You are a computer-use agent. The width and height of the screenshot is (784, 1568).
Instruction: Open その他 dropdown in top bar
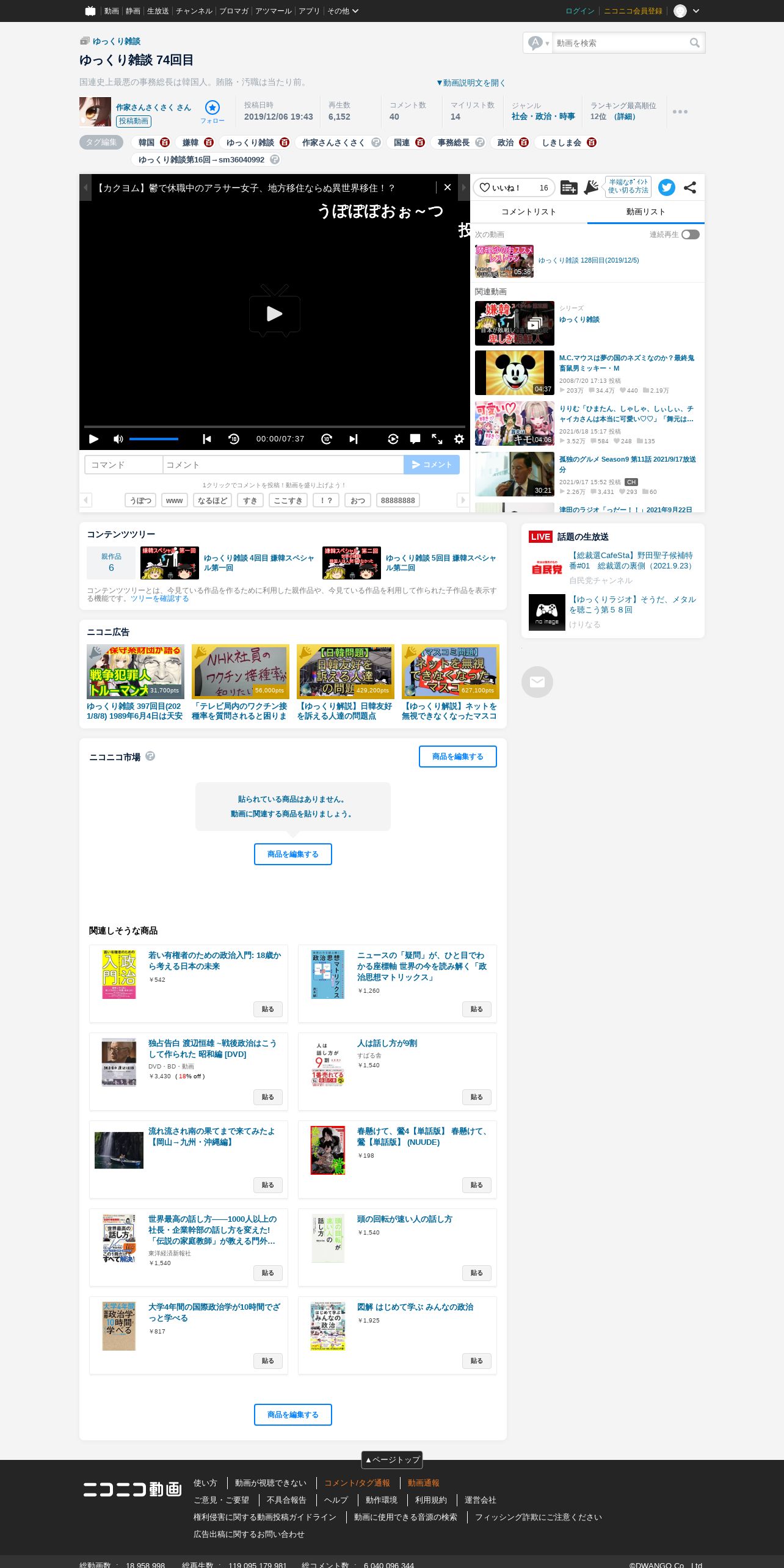[x=343, y=11]
